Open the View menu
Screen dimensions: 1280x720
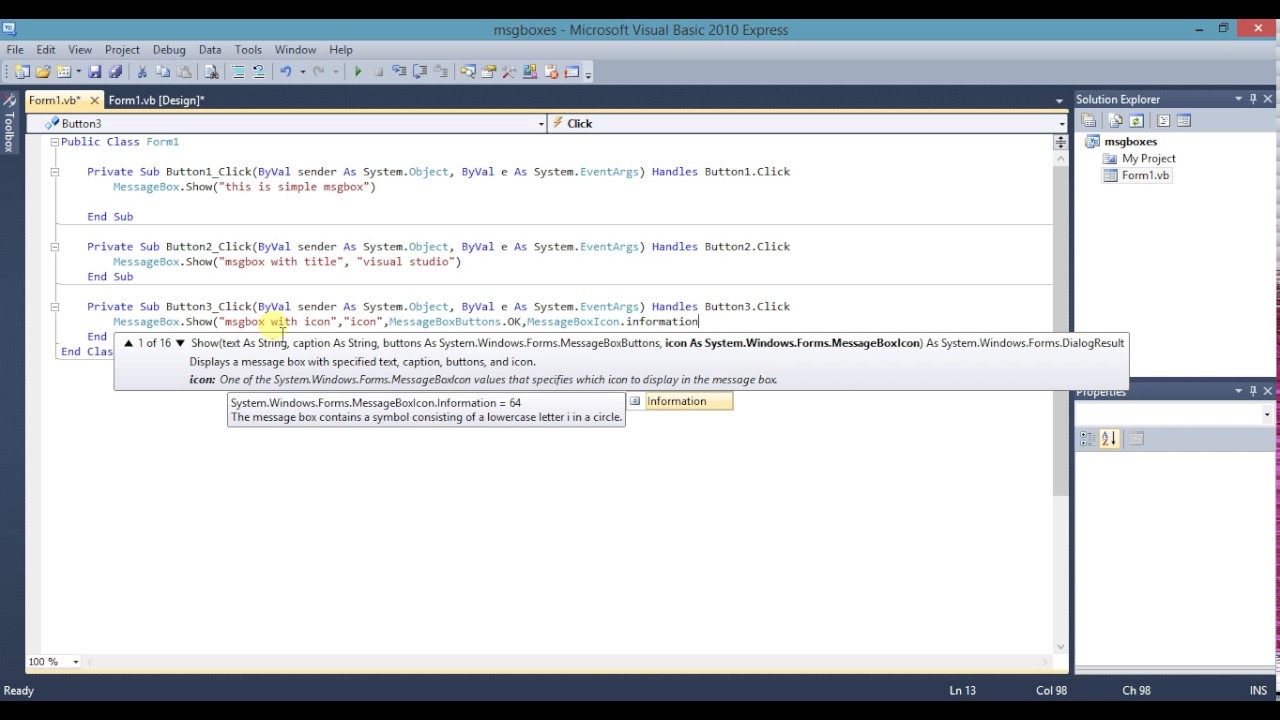point(80,50)
